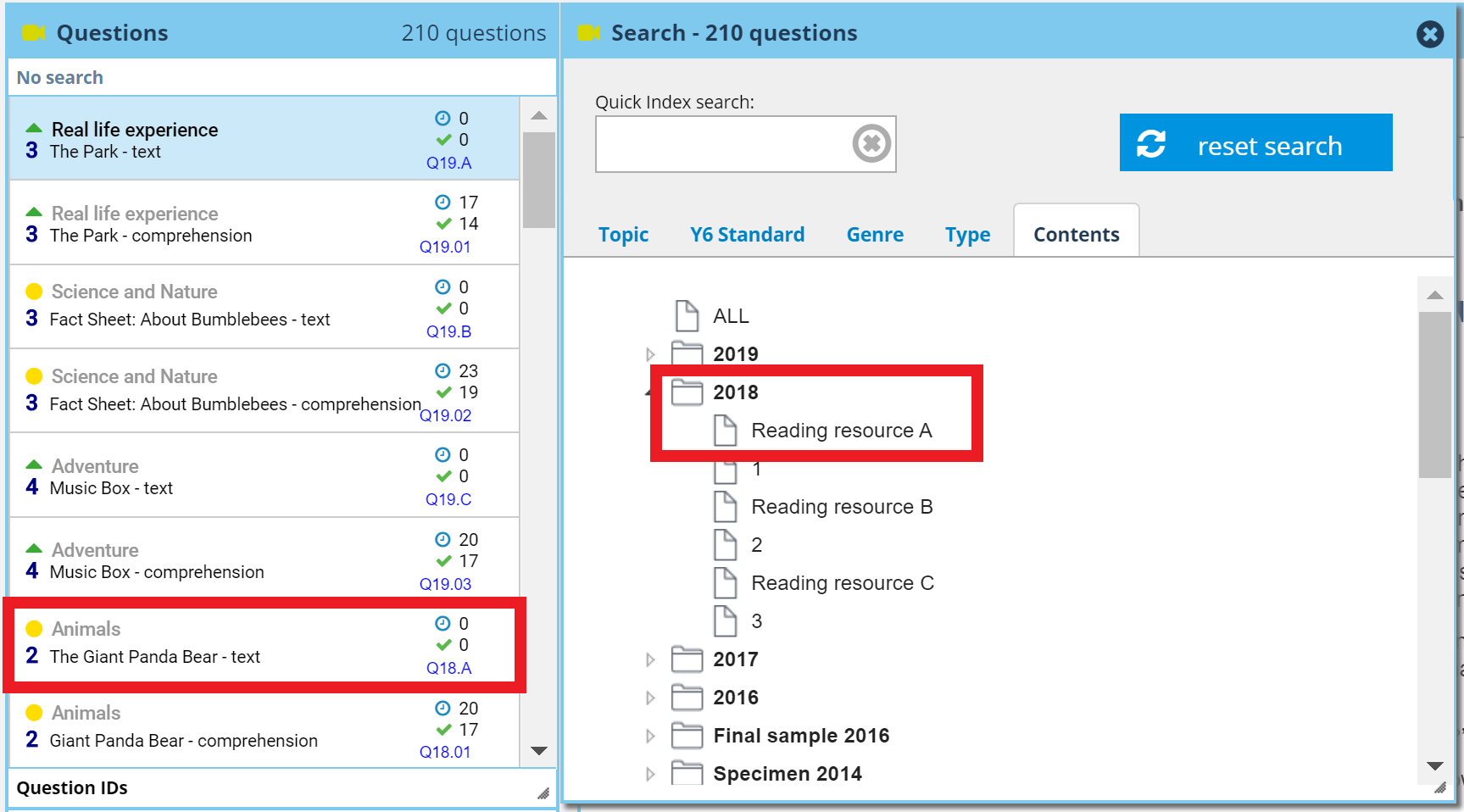
Task: Click the Reading resource C page icon
Action: click(725, 583)
